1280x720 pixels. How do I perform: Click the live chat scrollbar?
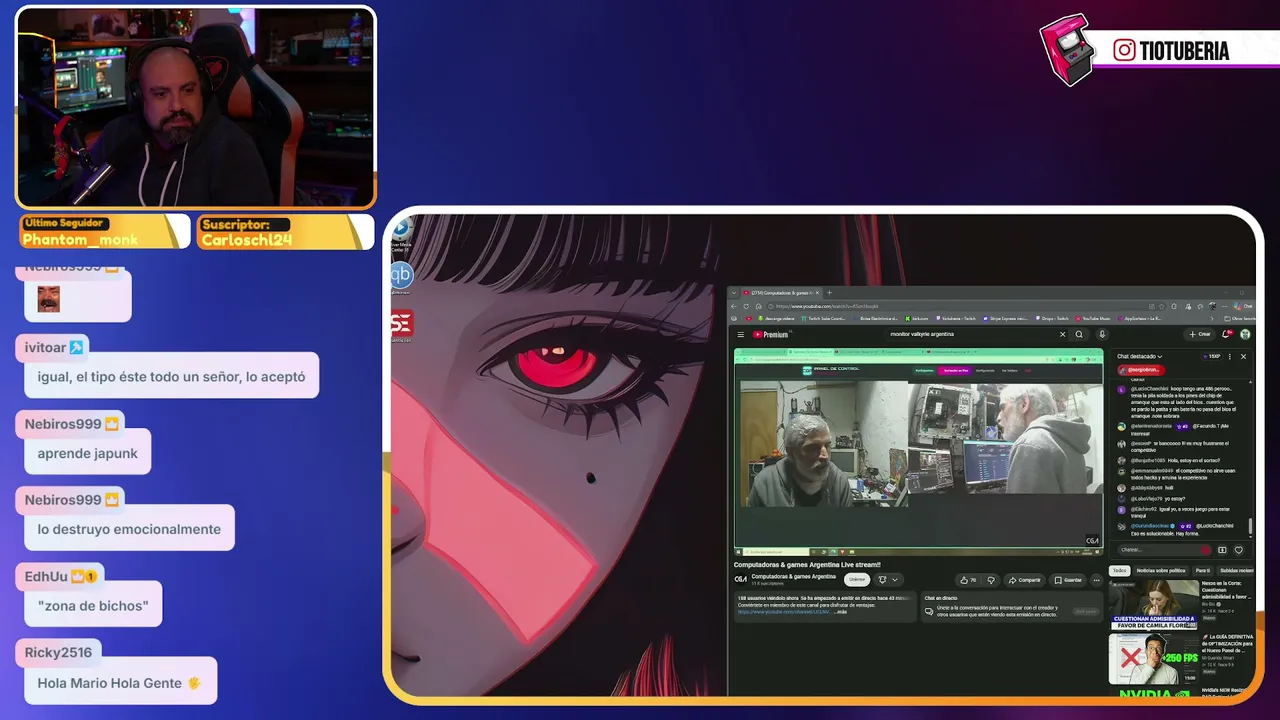click(1250, 525)
